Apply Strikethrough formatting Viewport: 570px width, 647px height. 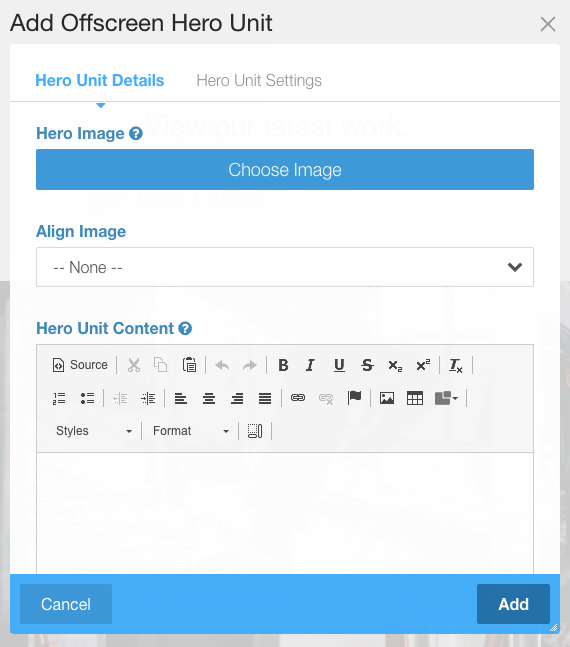coord(367,365)
